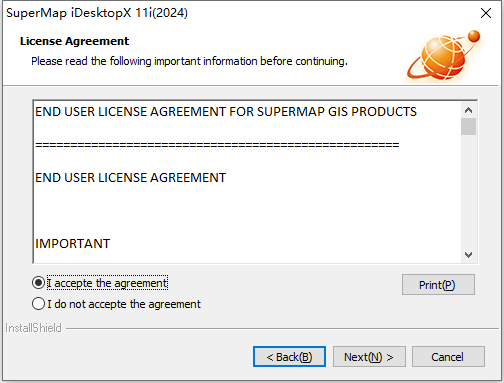Click the "Please read the following" instruction text
Viewport: 504px width, 383px height.
pos(189,61)
